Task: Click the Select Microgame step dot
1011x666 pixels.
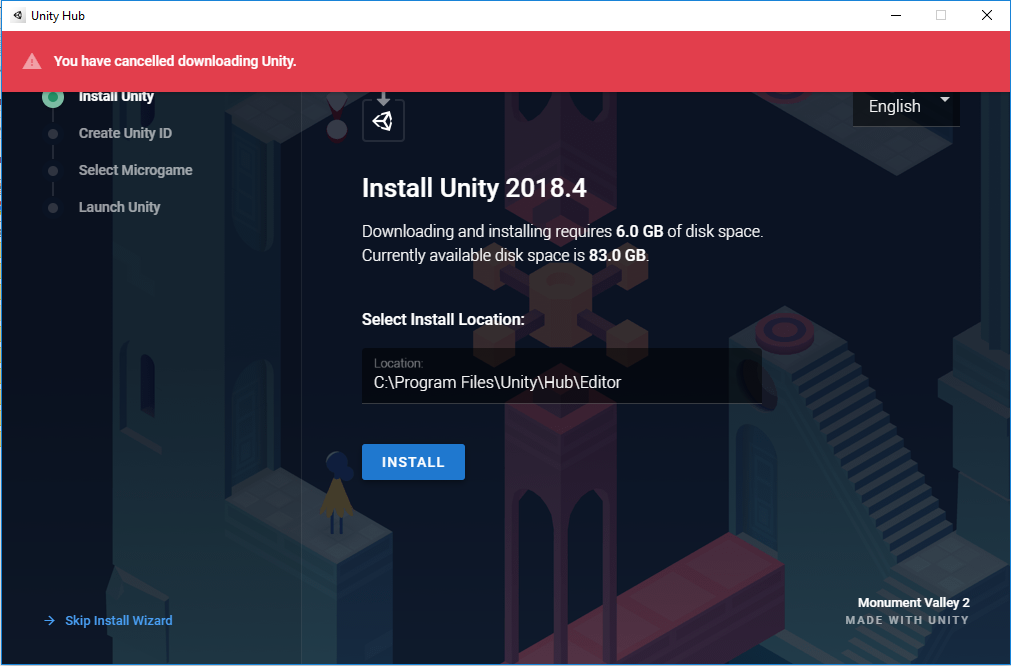Action: click(x=53, y=171)
